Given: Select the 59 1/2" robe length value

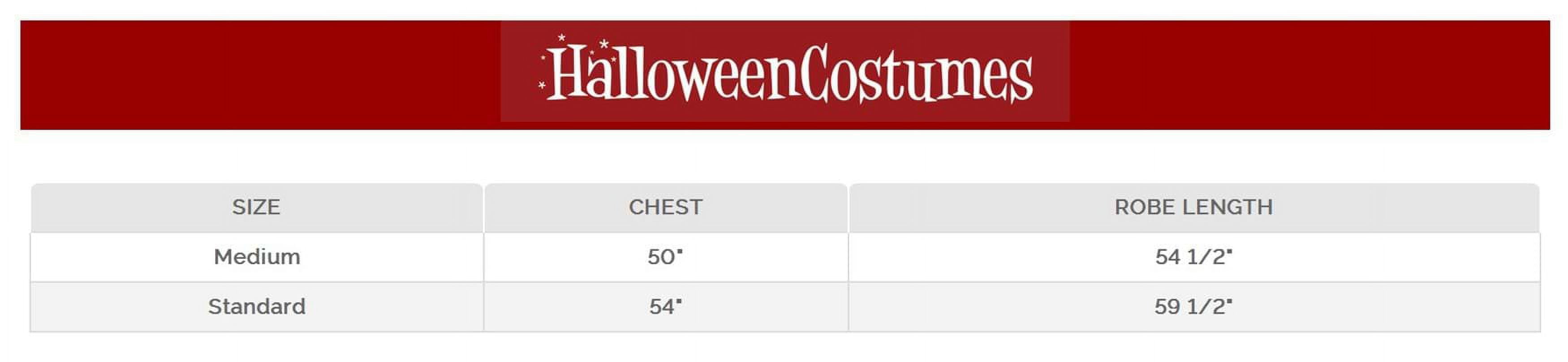Looking at the screenshot, I should (x=1193, y=306).
